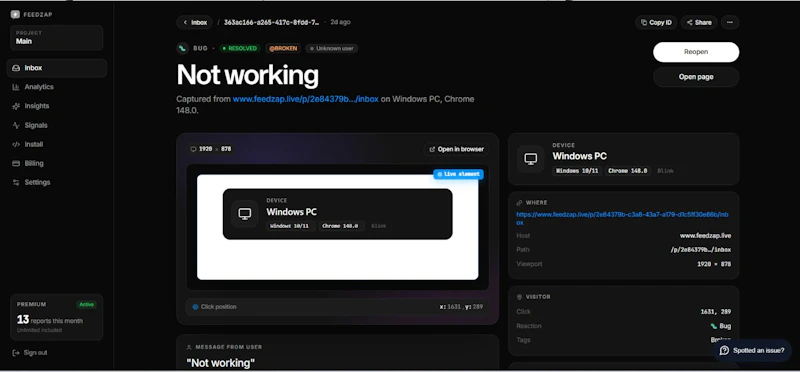The height and width of the screenshot is (372, 800).
Task: Click the 13 reports this month text
Action: 49,320
